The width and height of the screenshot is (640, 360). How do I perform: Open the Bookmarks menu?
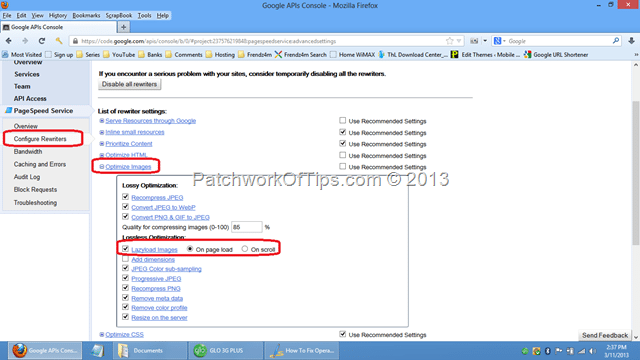[x=86, y=16]
